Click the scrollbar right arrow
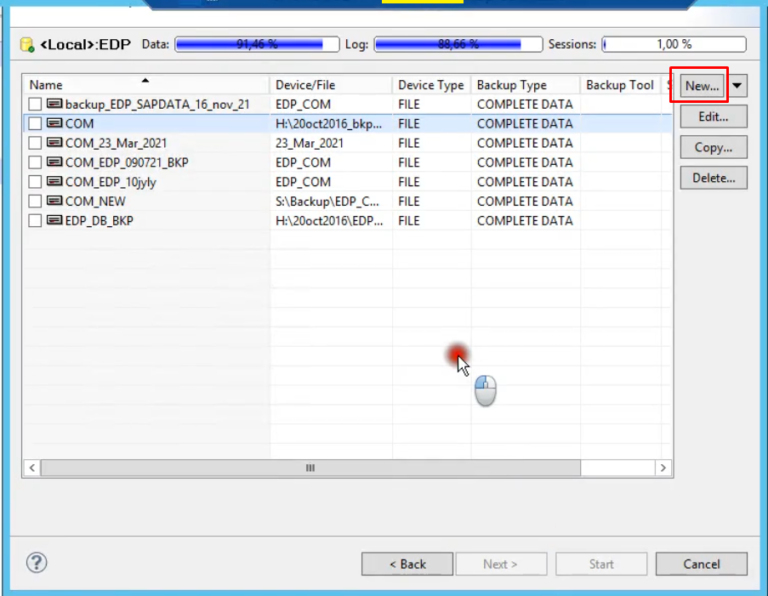The width and height of the screenshot is (768, 596). pyautogui.click(x=663, y=468)
